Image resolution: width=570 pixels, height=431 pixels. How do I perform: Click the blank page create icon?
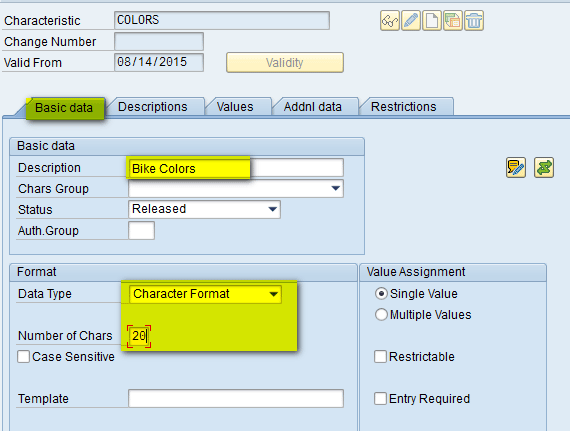pyautogui.click(x=432, y=20)
